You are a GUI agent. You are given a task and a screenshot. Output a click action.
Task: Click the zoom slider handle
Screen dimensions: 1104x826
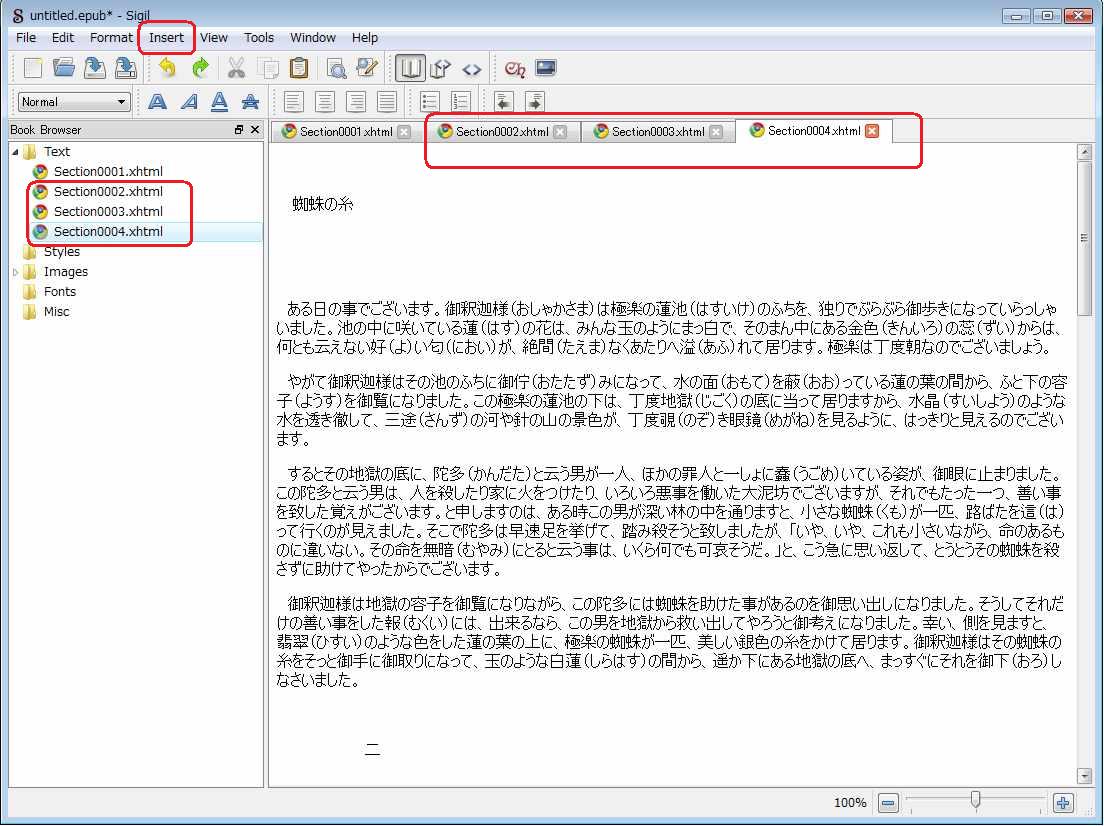[x=975, y=800]
